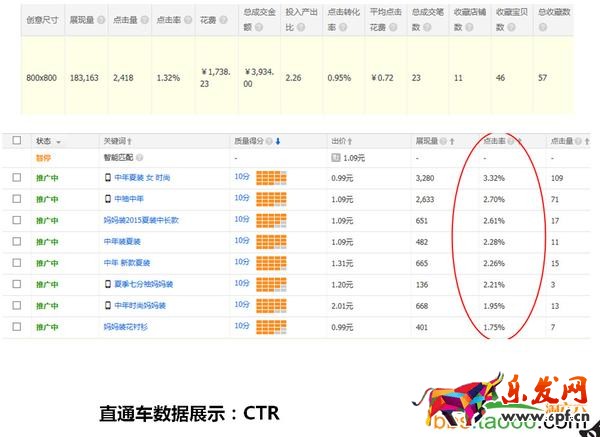Click mobile phone icon beside 中袖中年 keyword
The width and height of the screenshot is (600, 437).
coord(108,198)
